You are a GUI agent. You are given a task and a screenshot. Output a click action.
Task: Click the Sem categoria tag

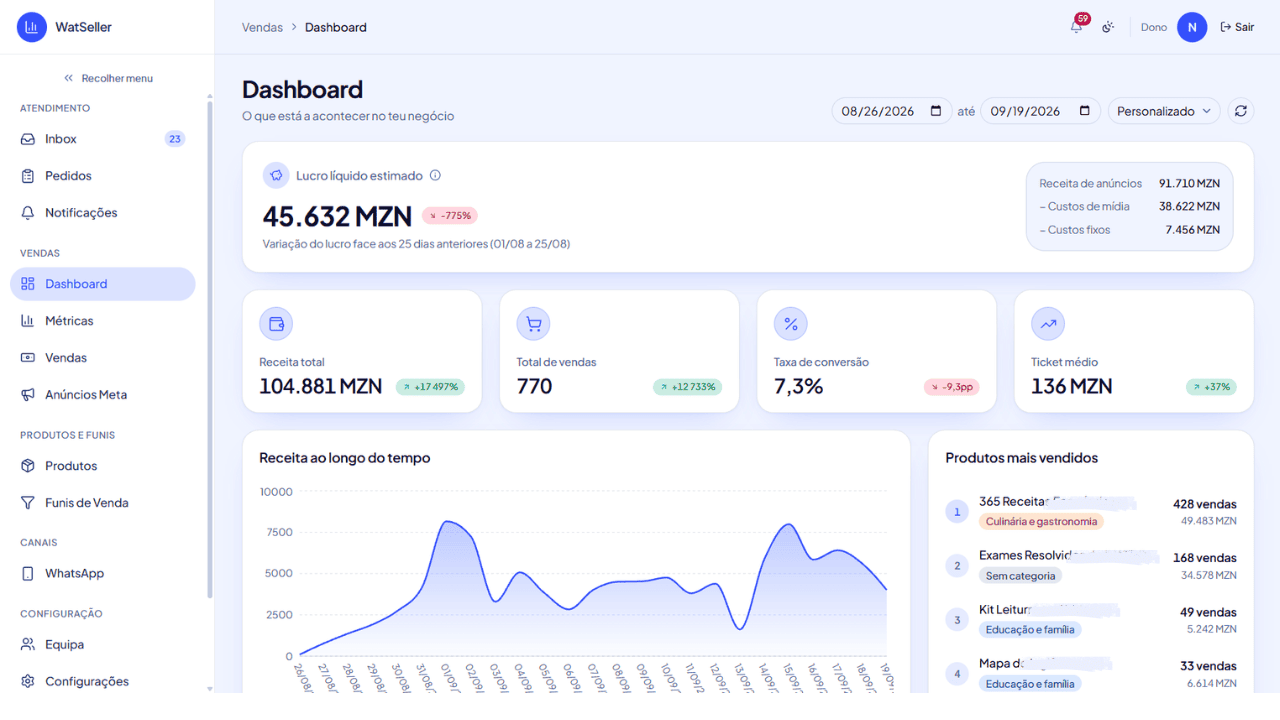tap(1020, 576)
